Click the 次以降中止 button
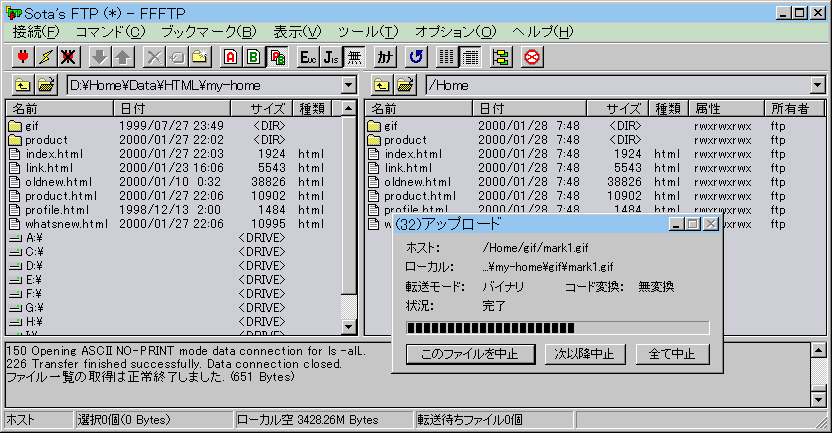The image size is (832, 433). coord(585,354)
